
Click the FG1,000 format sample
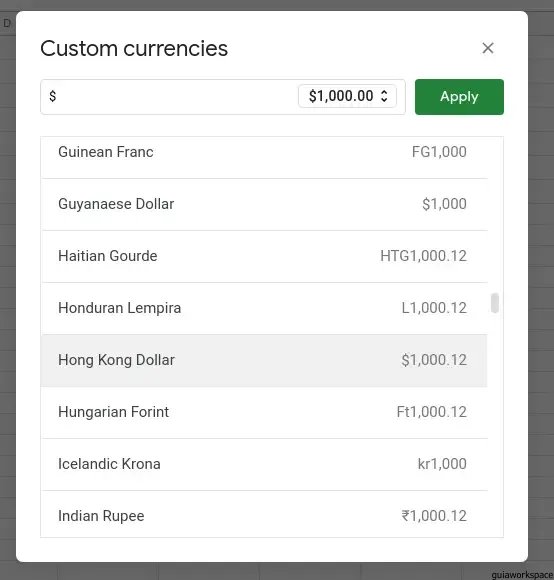point(439,152)
